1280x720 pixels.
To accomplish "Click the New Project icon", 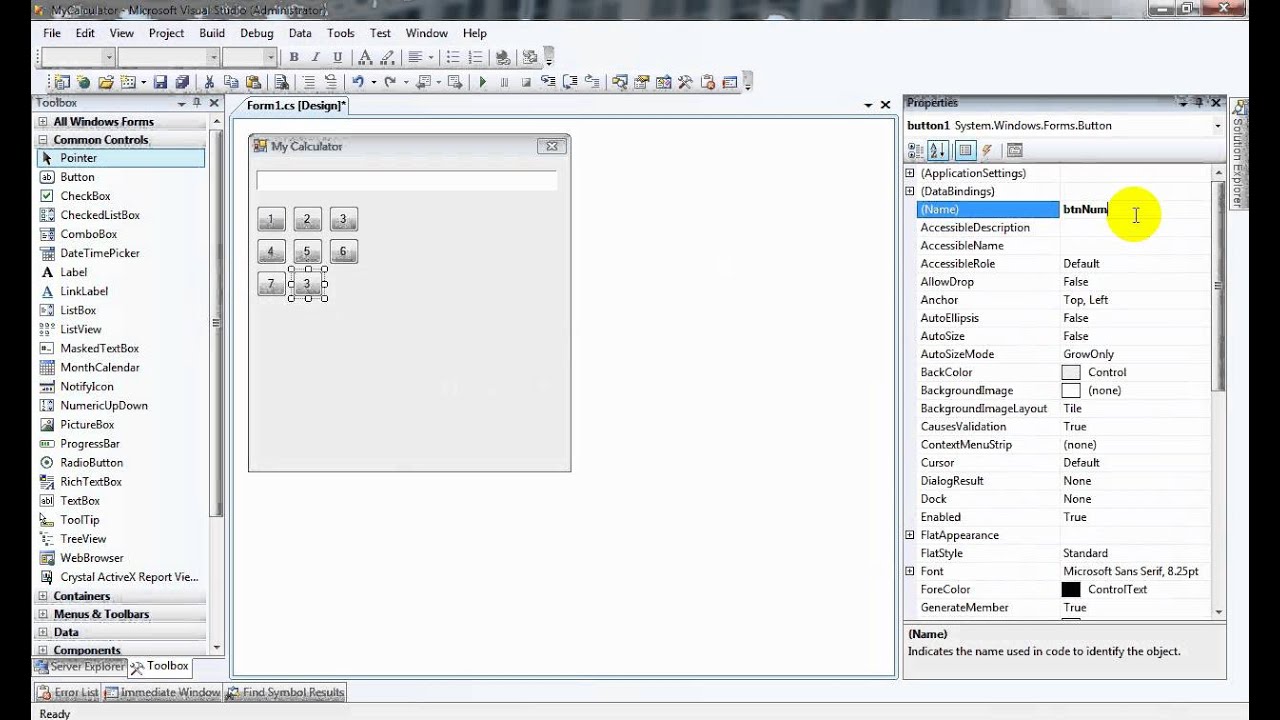I will (62, 82).
